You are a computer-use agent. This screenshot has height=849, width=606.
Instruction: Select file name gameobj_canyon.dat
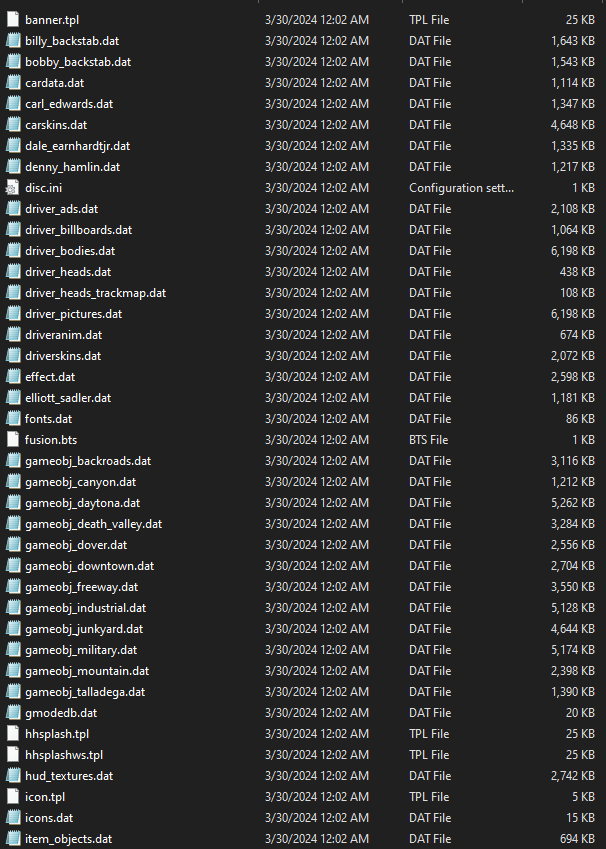coord(81,482)
